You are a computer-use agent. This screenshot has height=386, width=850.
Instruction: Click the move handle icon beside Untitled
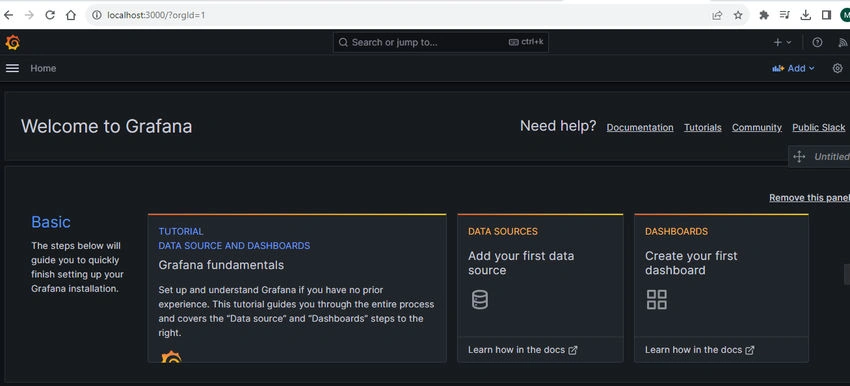[799, 157]
